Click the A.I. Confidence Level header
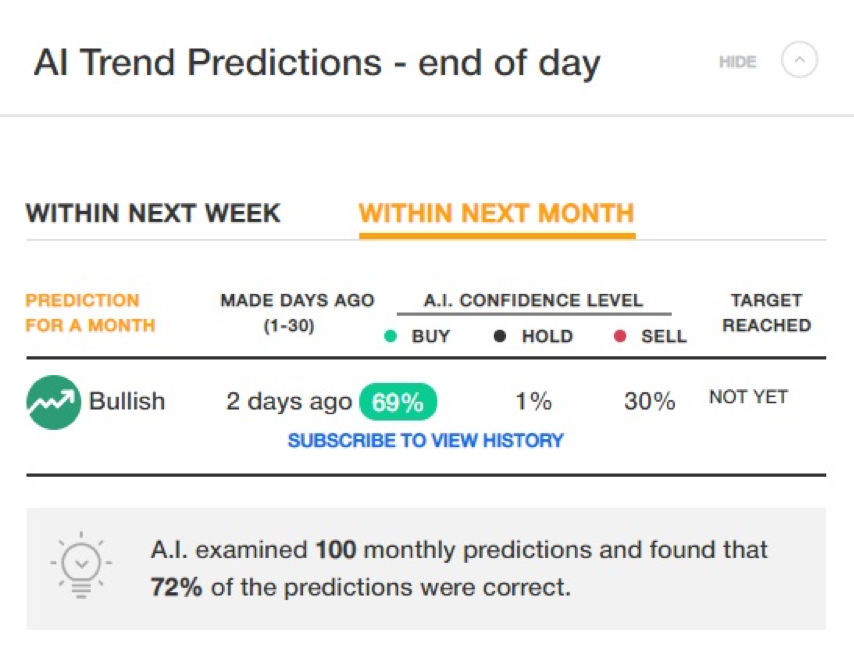854x656 pixels. [x=533, y=300]
